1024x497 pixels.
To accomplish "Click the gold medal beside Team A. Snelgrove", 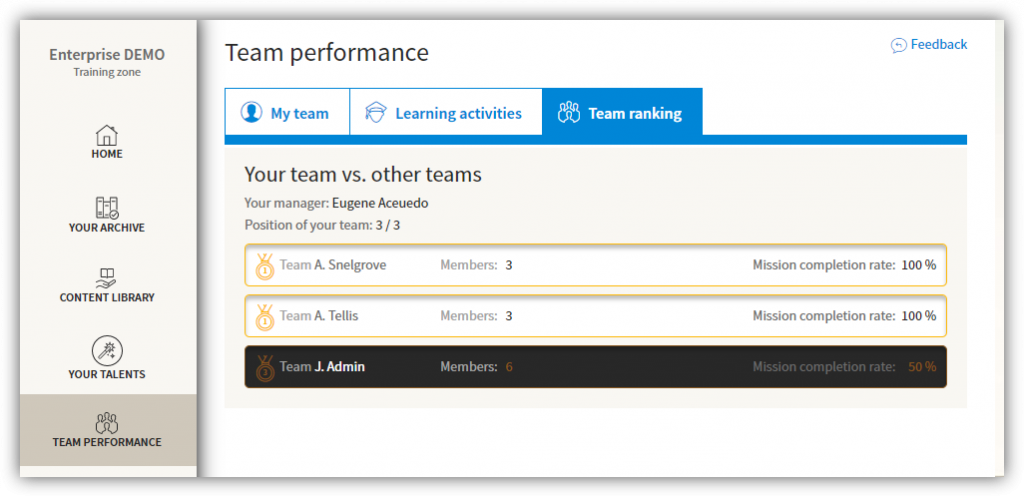I will [265, 266].
